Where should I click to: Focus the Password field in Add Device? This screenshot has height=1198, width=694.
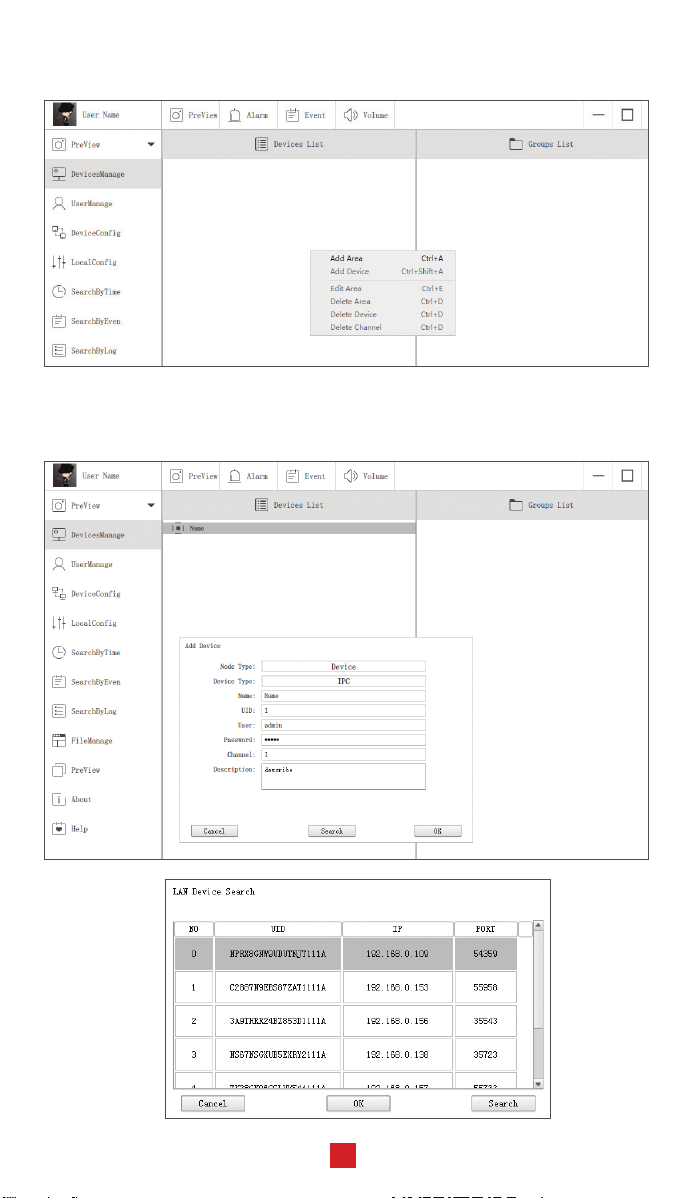(343, 740)
